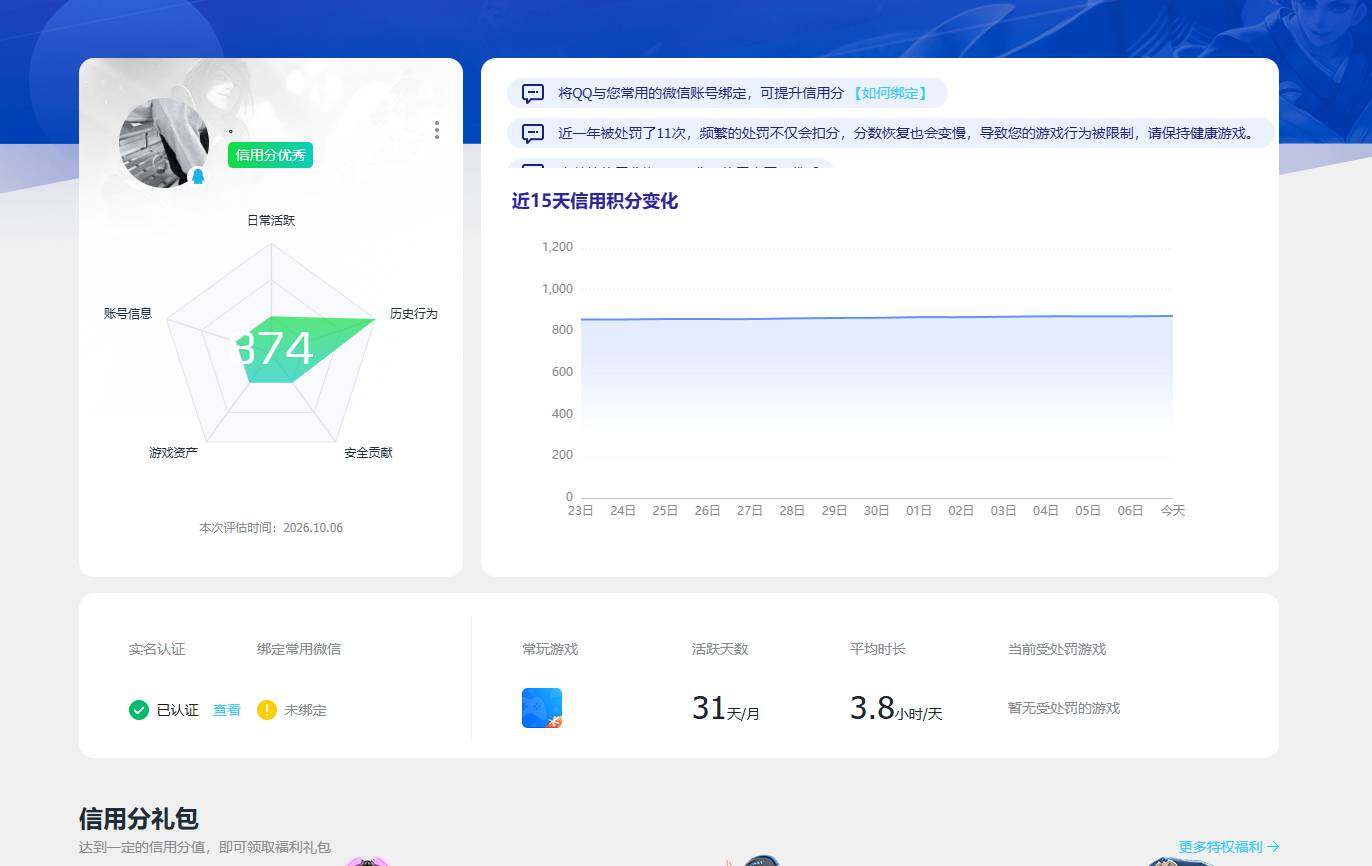Click the green verified checkmark icon
This screenshot has height=866, width=1372.
click(139, 710)
